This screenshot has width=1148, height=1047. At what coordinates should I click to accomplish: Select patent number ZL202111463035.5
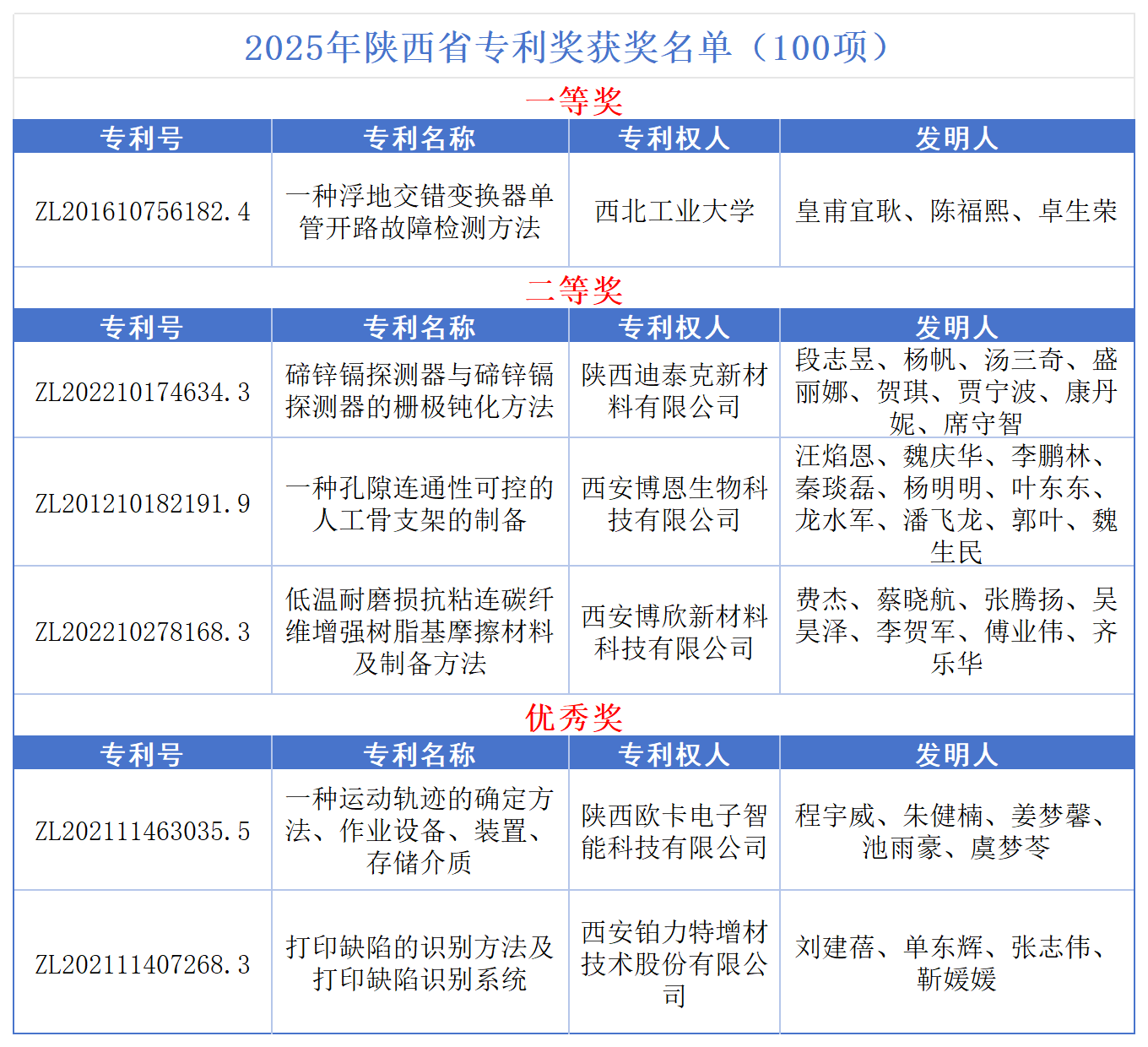point(142,831)
